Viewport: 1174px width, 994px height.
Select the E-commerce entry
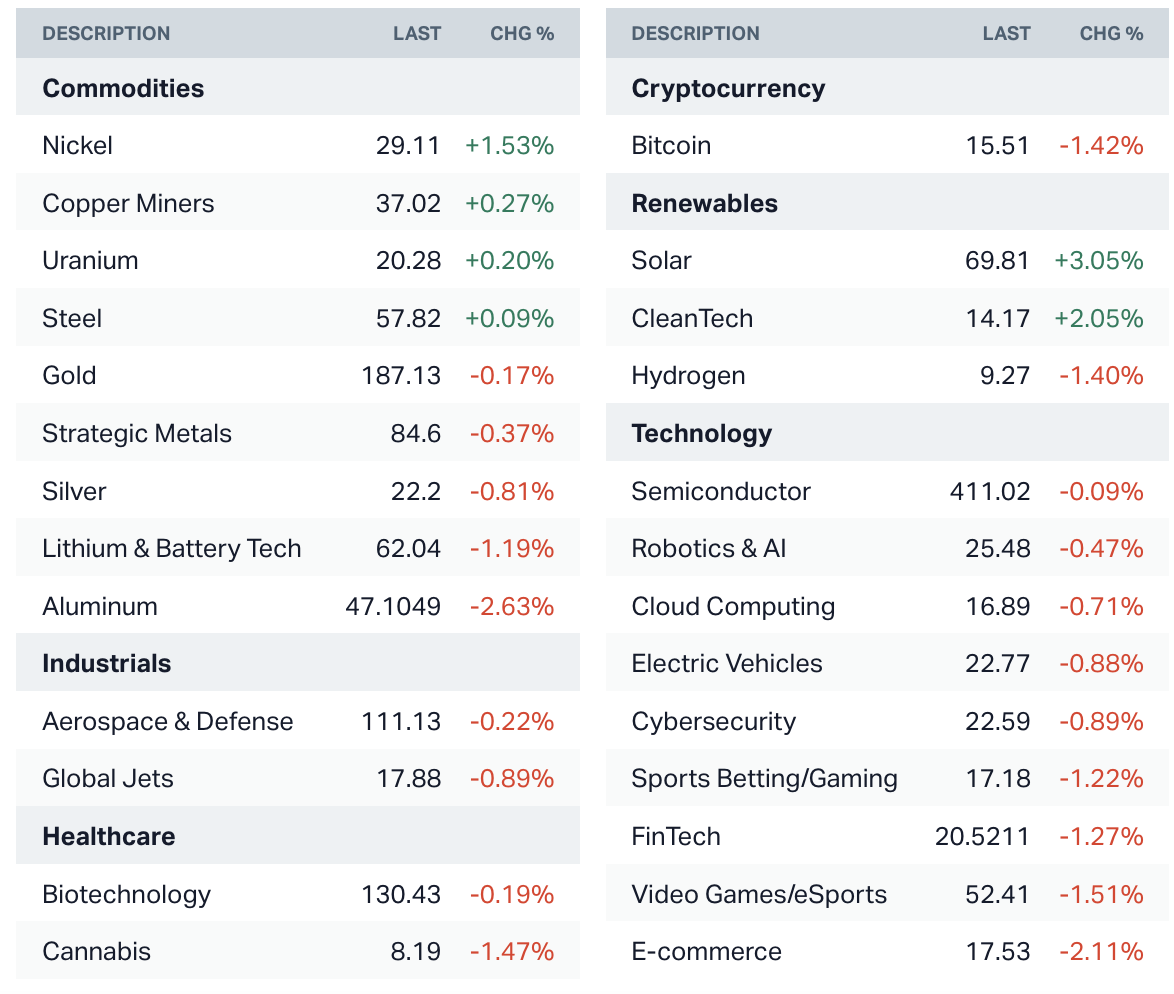click(706, 952)
